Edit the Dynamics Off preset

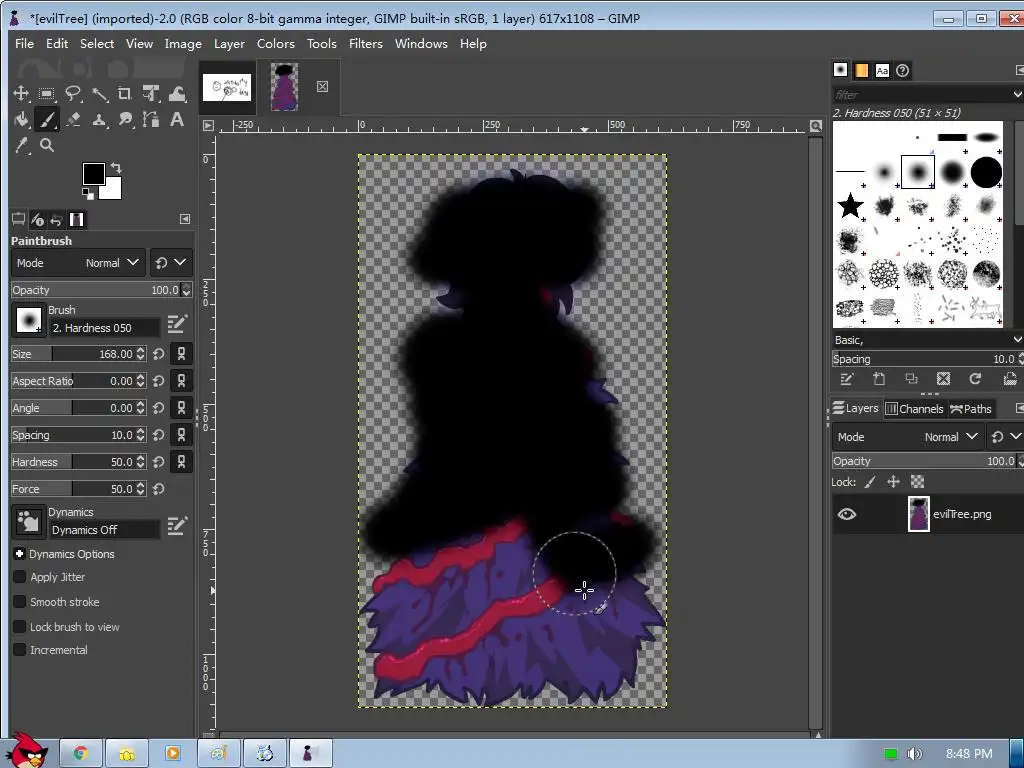(x=177, y=526)
